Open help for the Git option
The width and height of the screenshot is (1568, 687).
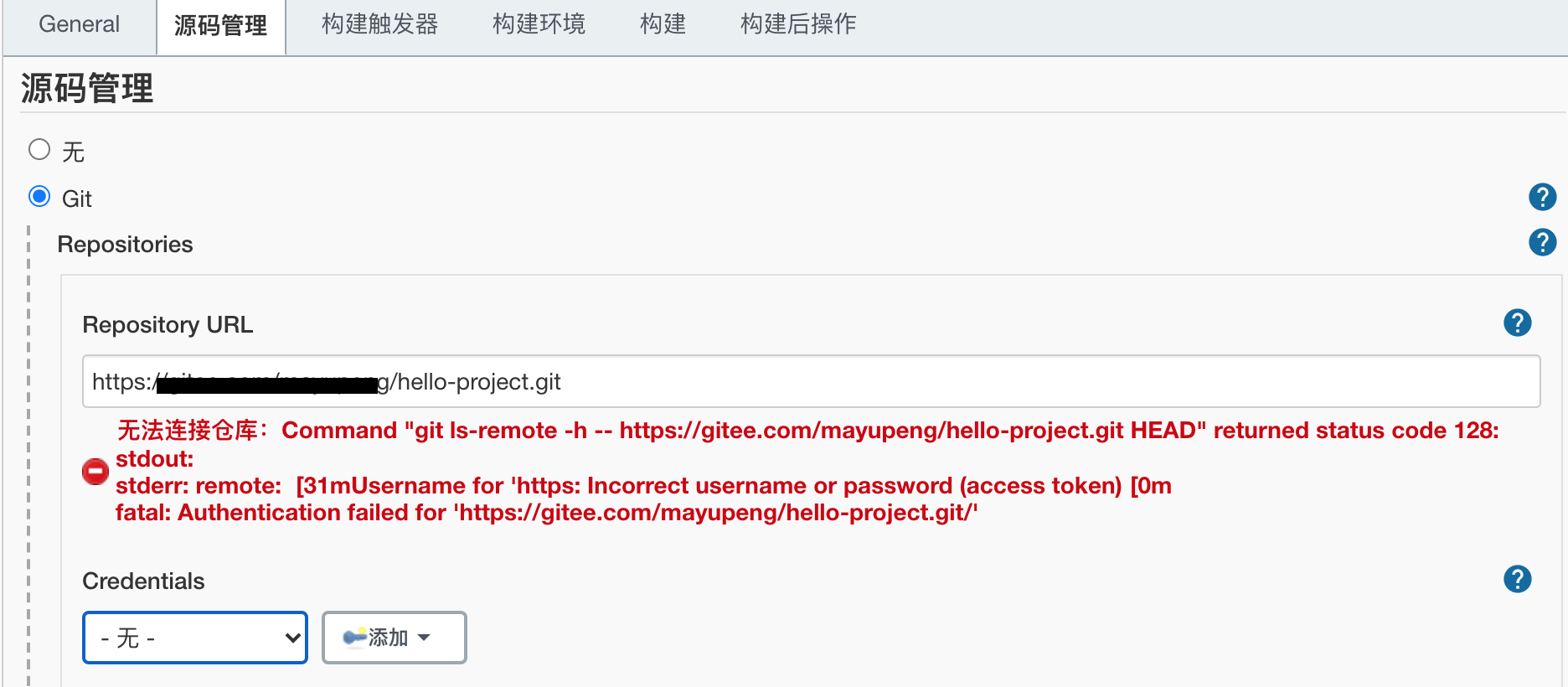pos(1542,197)
